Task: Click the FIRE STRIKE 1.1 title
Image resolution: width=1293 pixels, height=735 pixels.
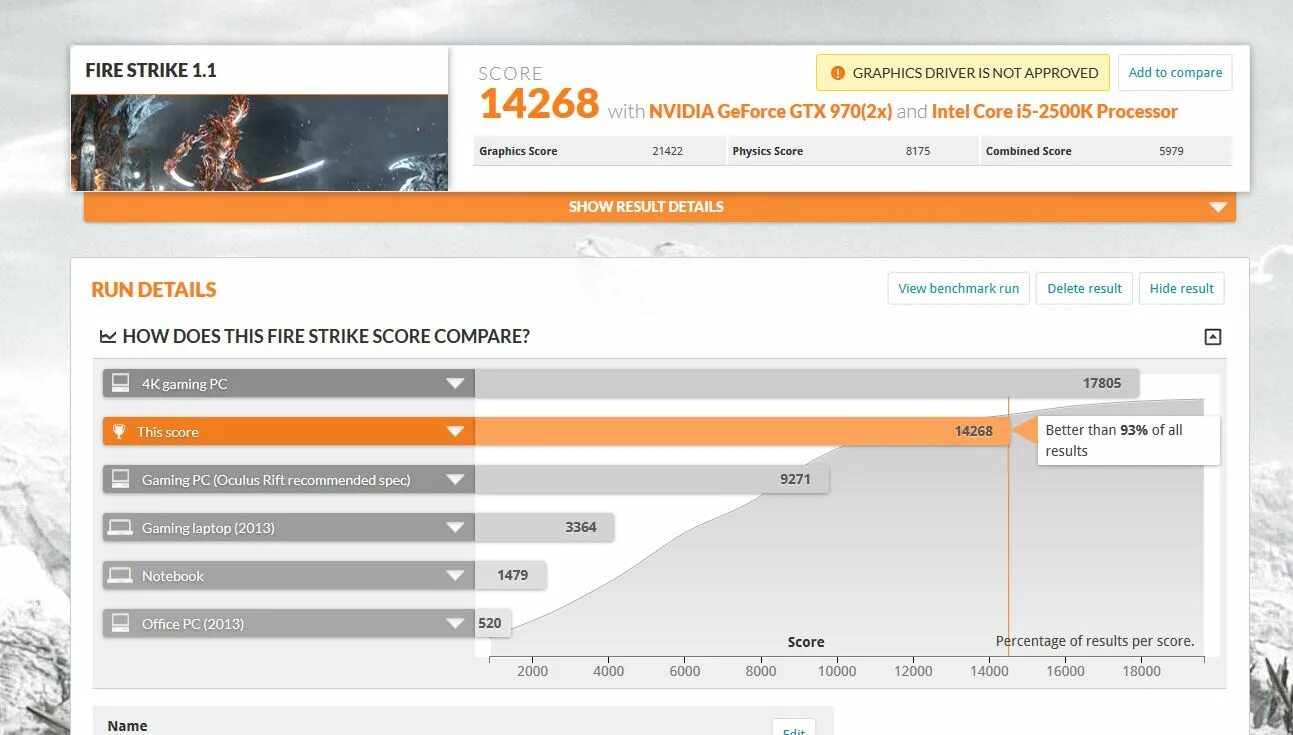Action: coord(151,70)
